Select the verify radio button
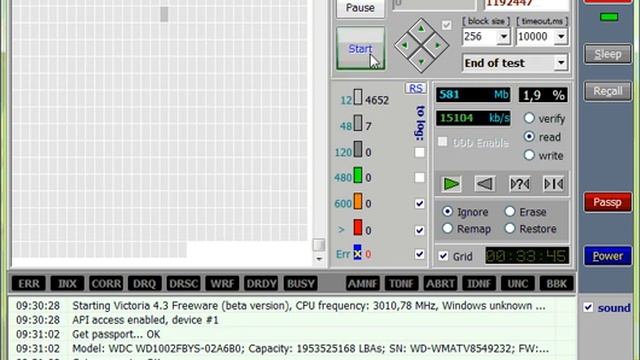 (529, 118)
